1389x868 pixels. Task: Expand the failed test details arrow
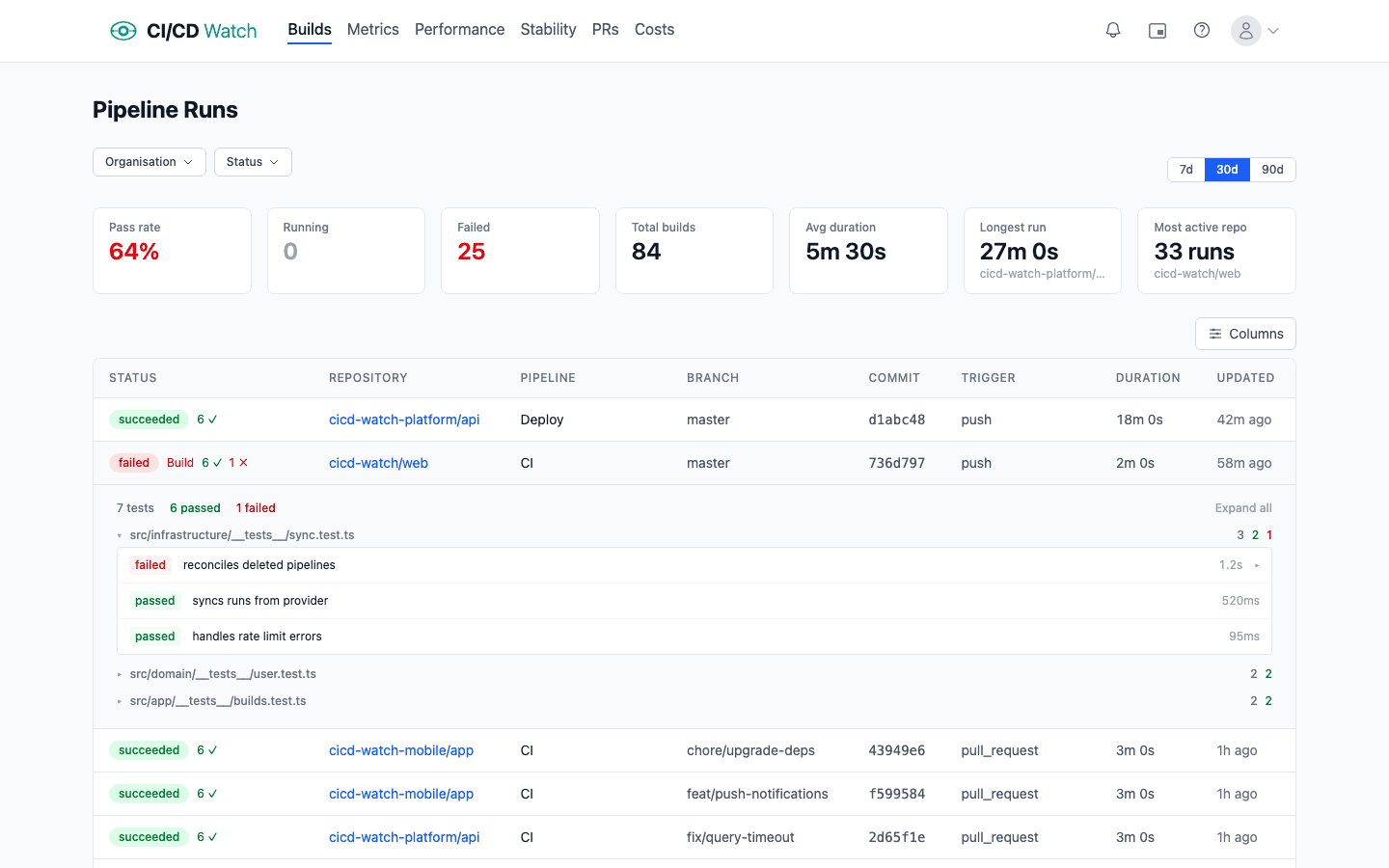tap(1257, 565)
